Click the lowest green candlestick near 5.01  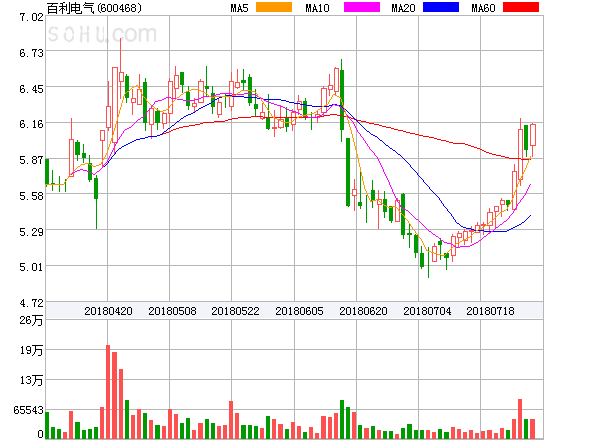(x=428, y=262)
